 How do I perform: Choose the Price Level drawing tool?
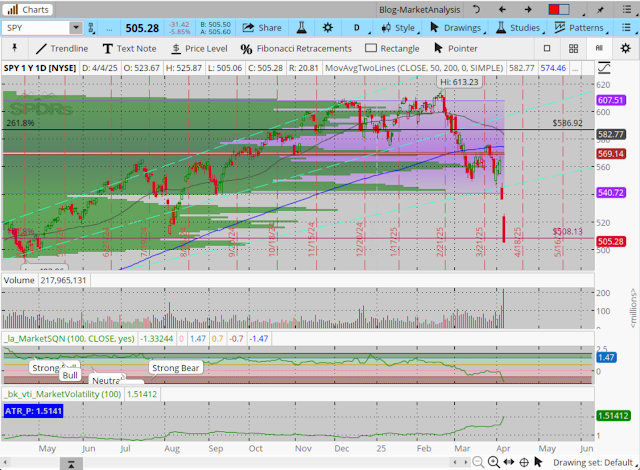point(199,49)
